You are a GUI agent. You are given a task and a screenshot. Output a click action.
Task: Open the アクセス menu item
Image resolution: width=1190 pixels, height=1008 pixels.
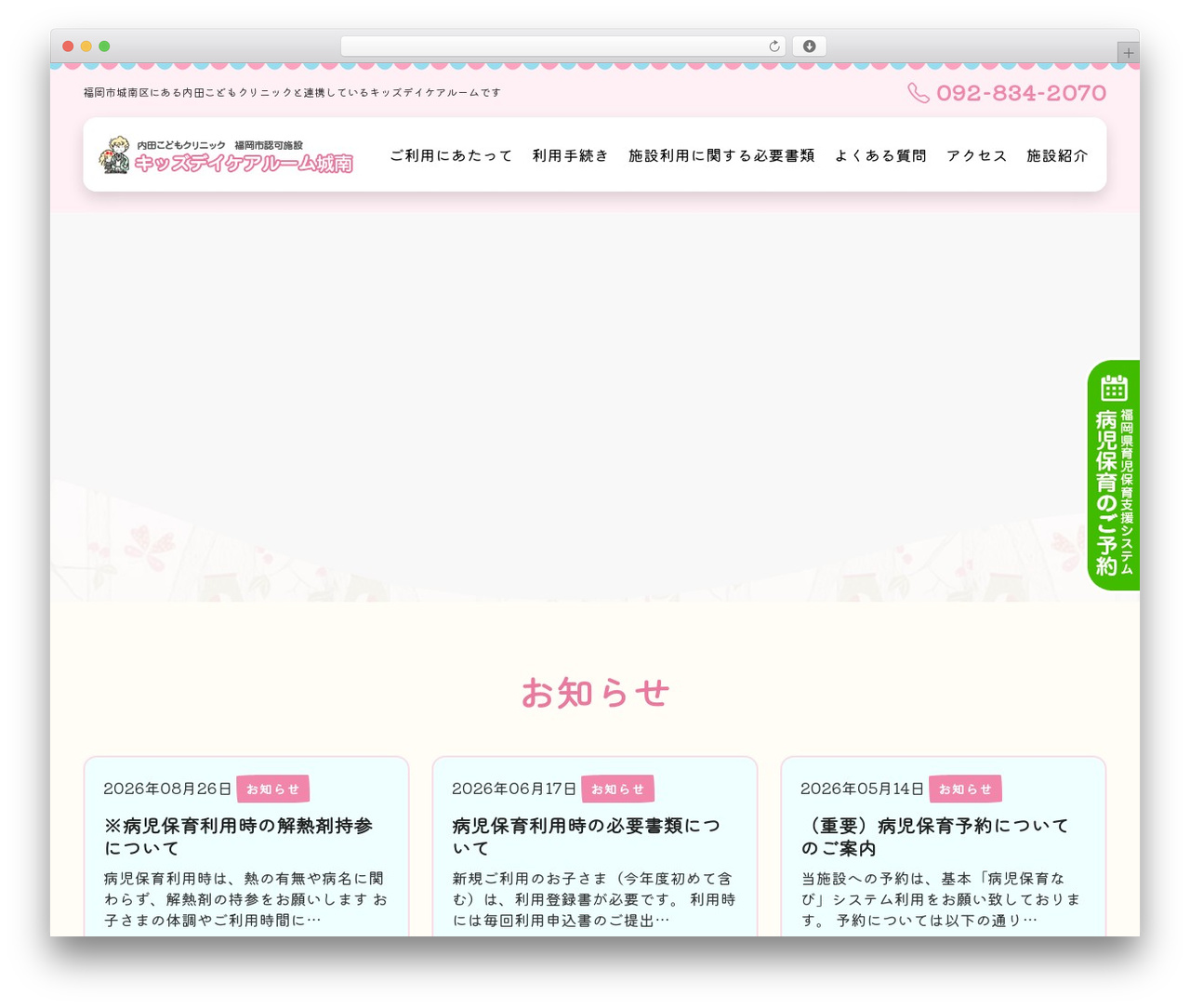coord(976,155)
